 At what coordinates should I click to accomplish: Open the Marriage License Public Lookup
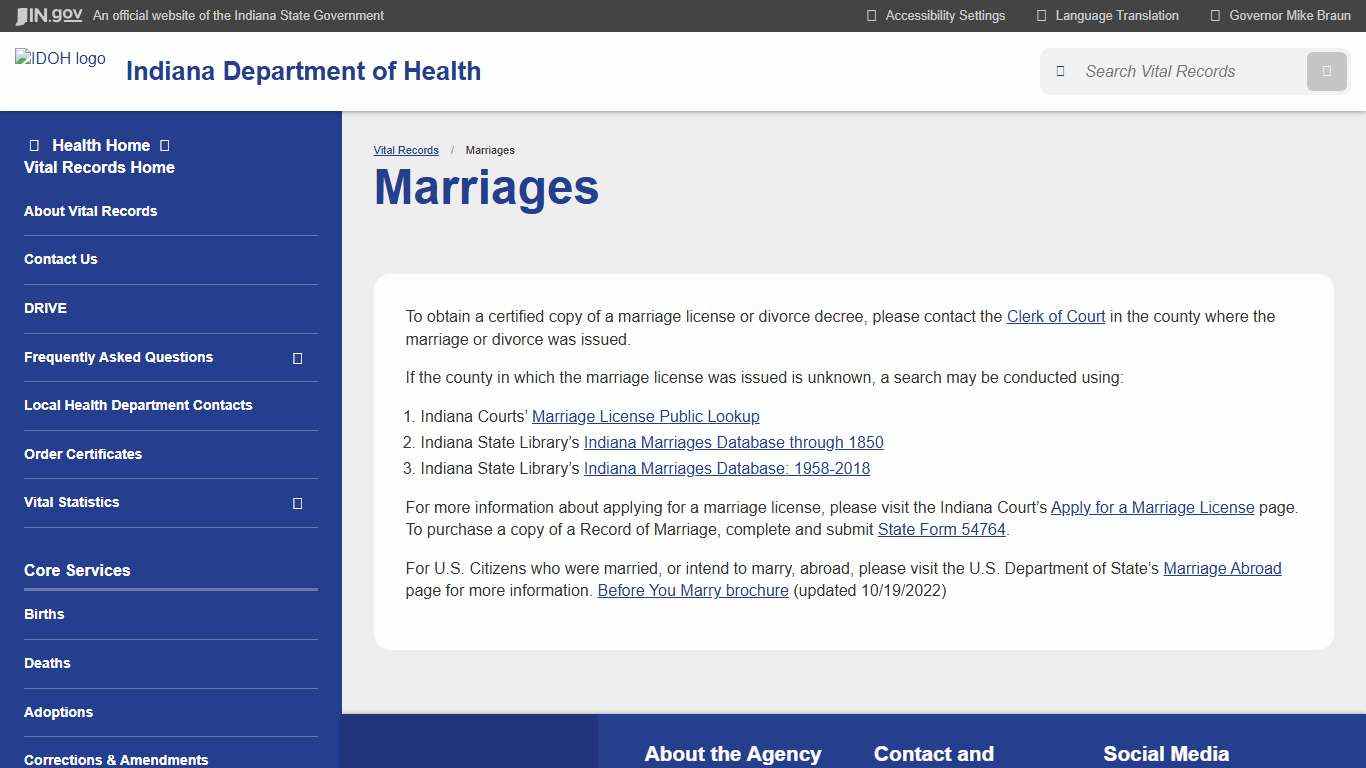coord(645,416)
